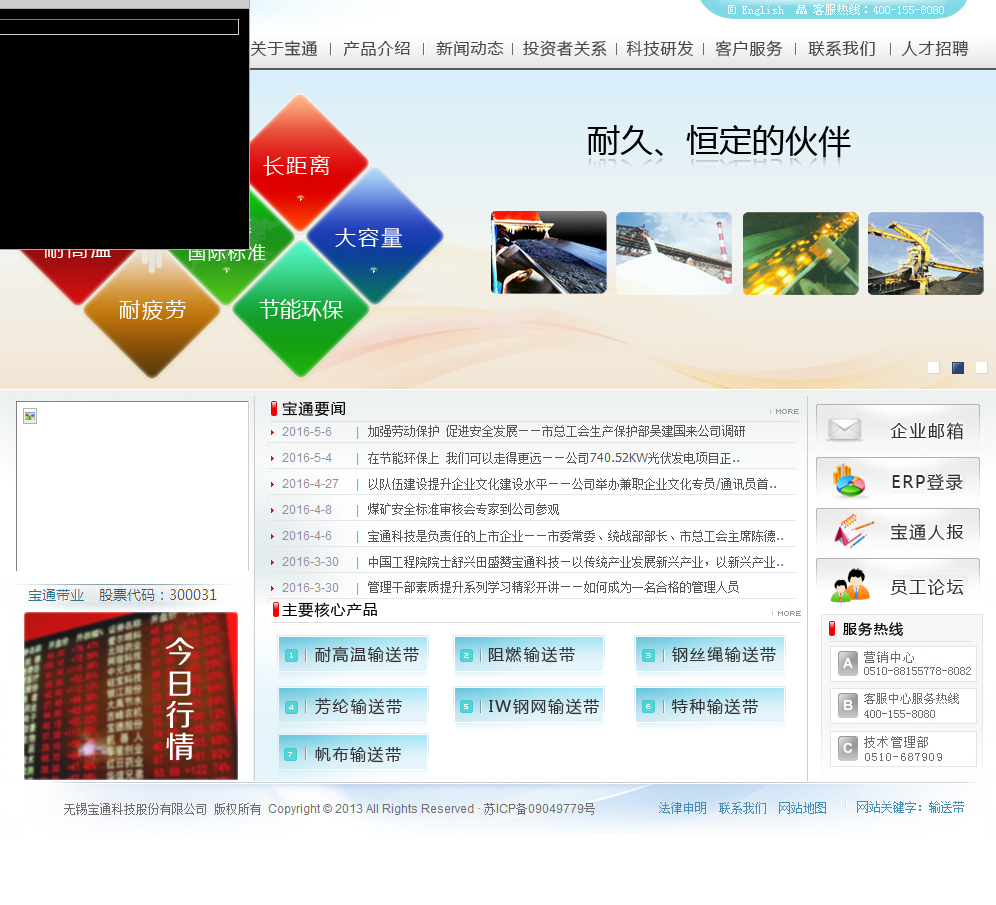
Task: Open the 产品介绍 menu item
Action: click(377, 49)
